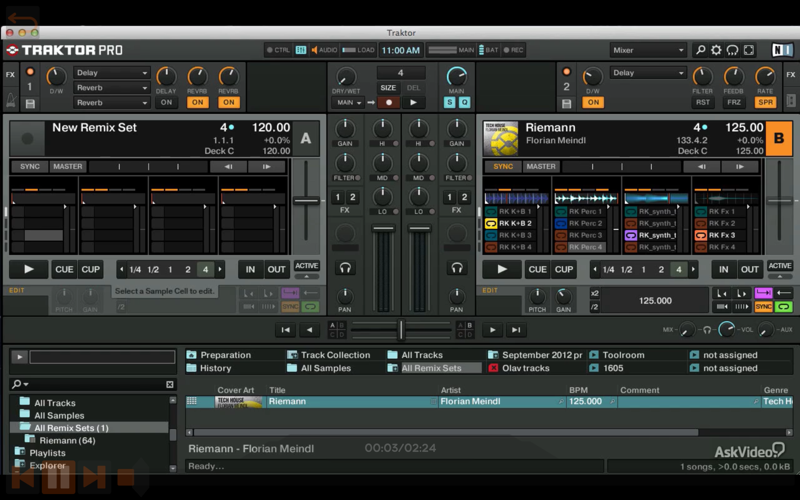Toggle FX 1 Delay ON button

pos(166,103)
